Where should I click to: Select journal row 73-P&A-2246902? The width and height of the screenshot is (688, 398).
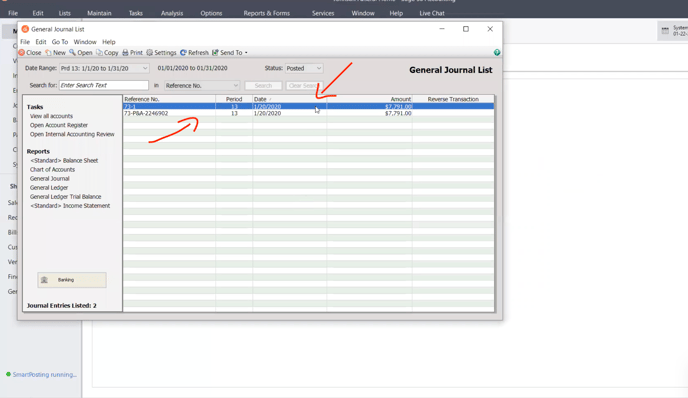pos(308,113)
